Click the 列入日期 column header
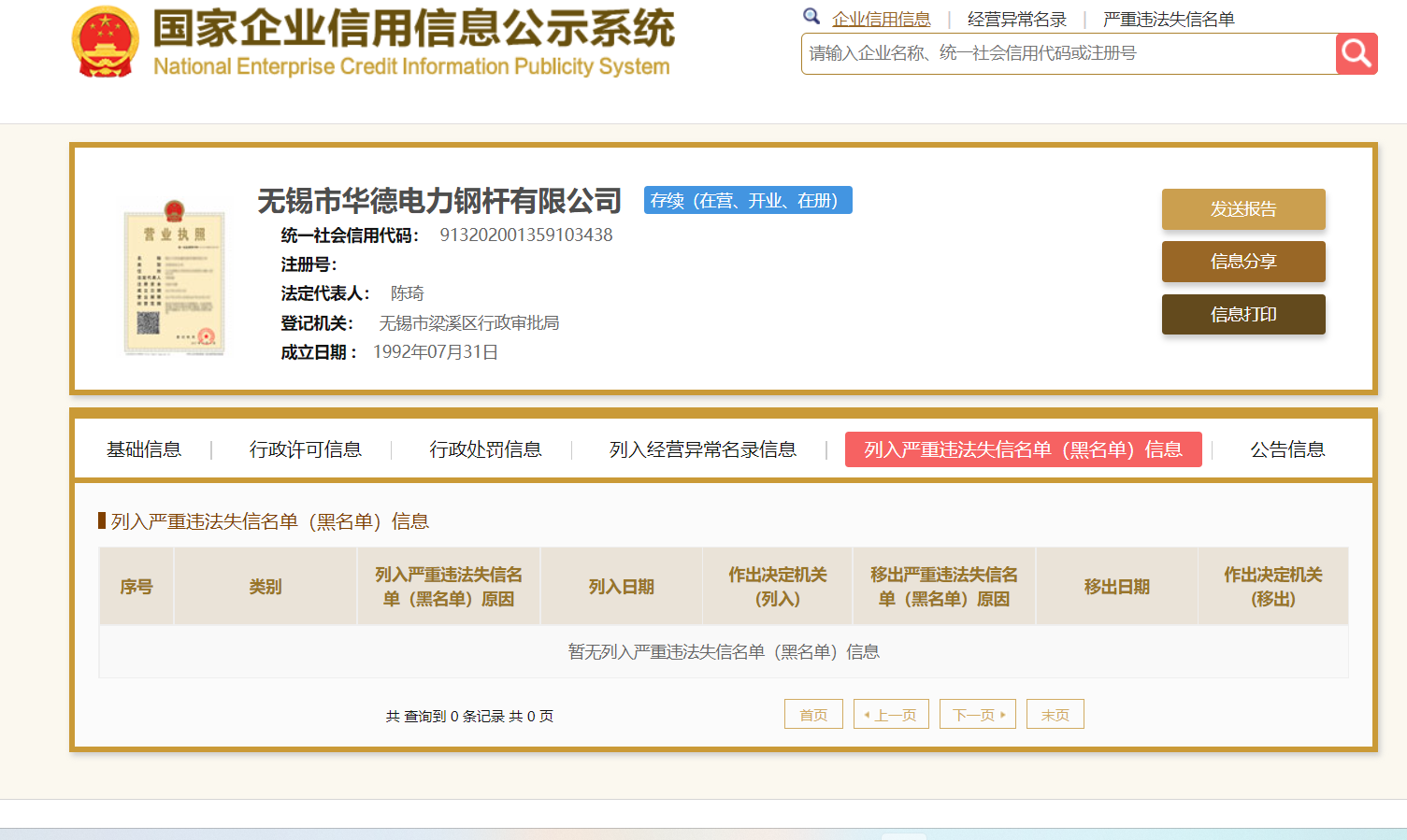Viewport: 1407px width, 840px height. pyautogui.click(x=622, y=587)
